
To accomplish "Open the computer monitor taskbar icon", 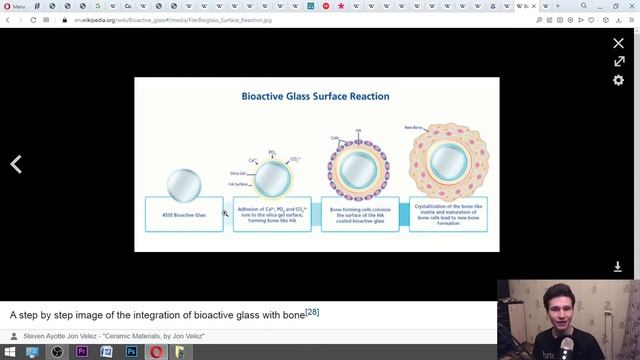I will coord(32,352).
